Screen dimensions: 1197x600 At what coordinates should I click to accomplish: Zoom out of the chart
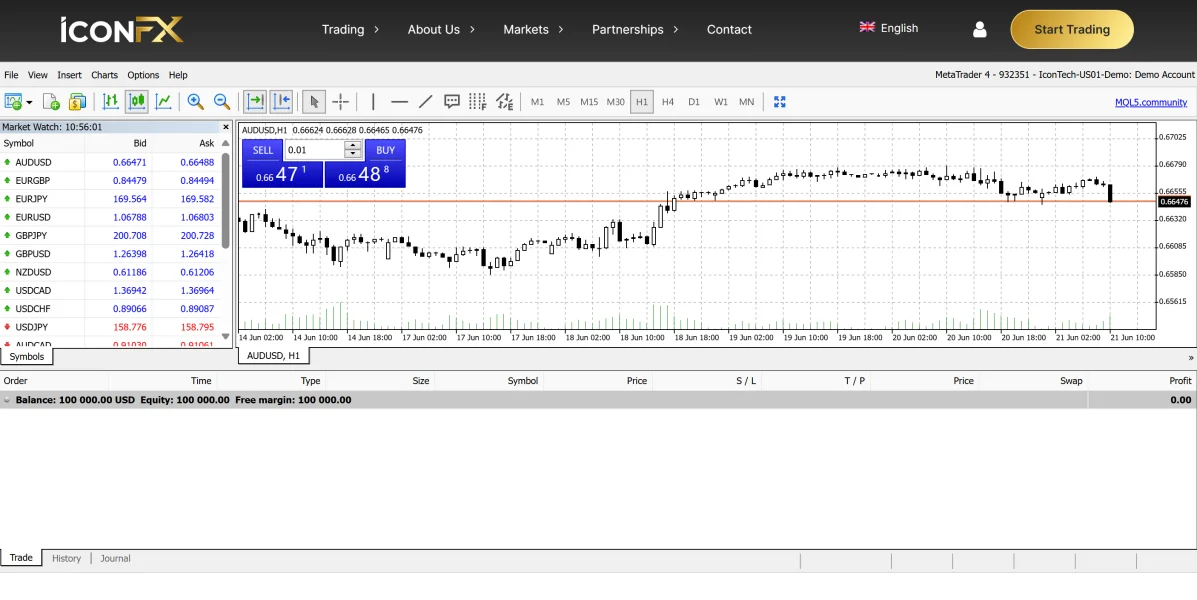pos(222,102)
